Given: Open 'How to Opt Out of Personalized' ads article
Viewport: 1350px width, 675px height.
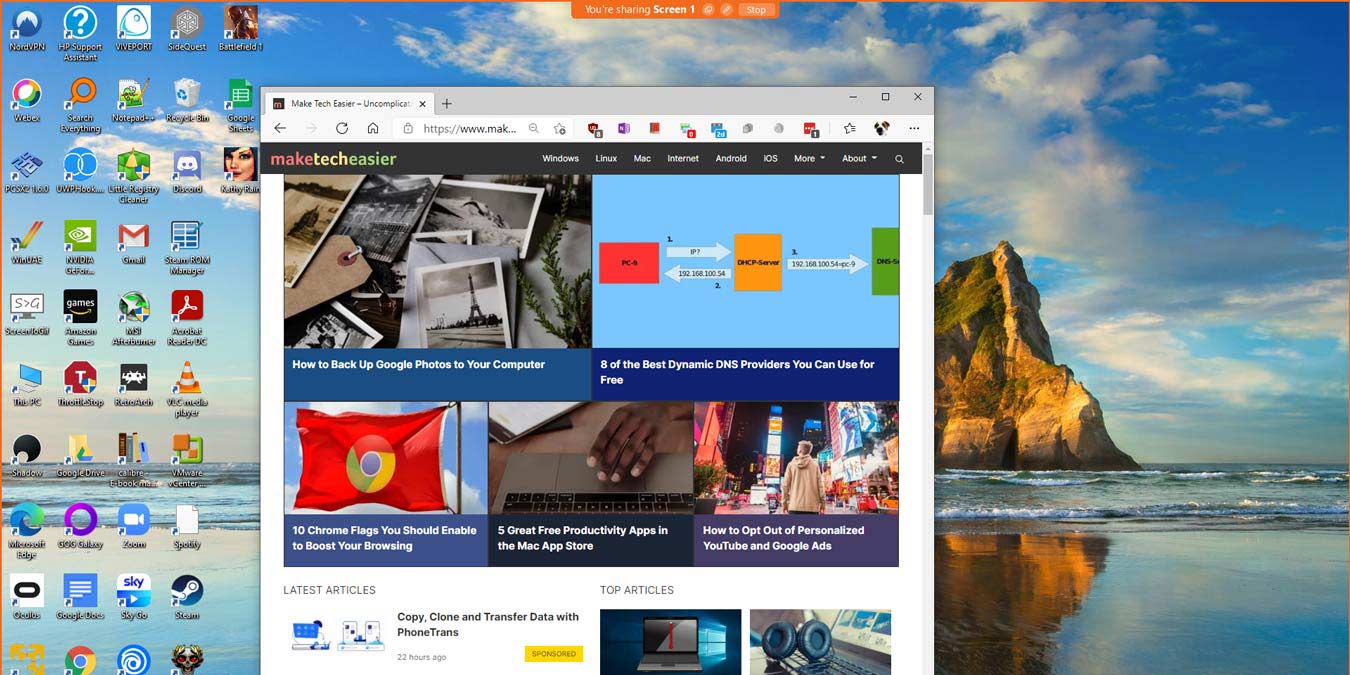Looking at the screenshot, I should pos(783,538).
